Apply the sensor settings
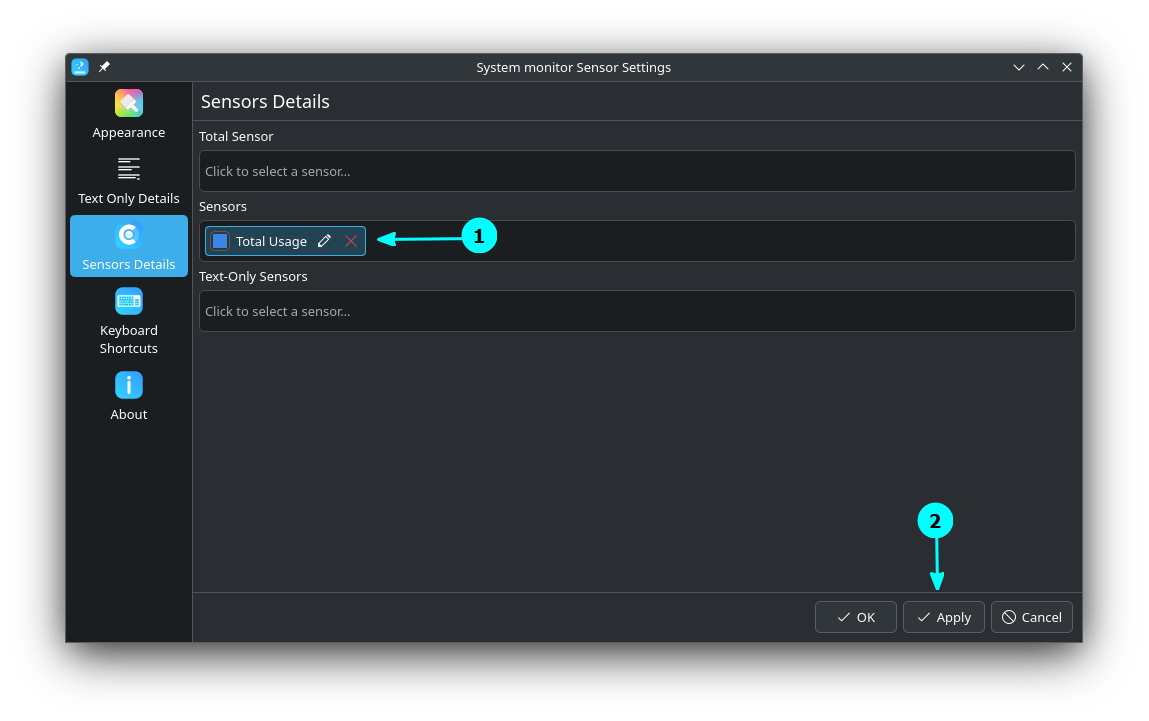 (x=943, y=617)
